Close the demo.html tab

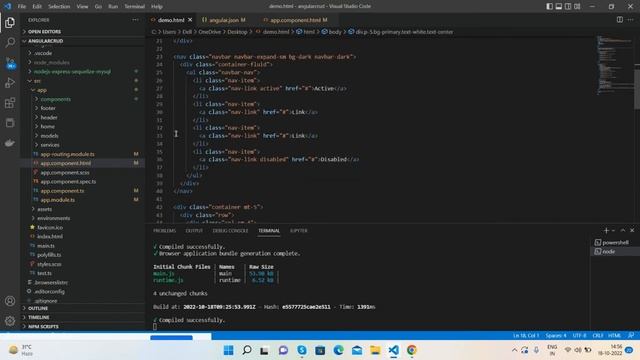(190, 20)
